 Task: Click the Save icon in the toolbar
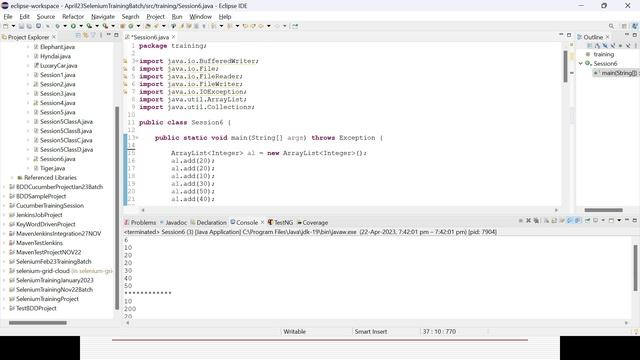pos(21,26)
